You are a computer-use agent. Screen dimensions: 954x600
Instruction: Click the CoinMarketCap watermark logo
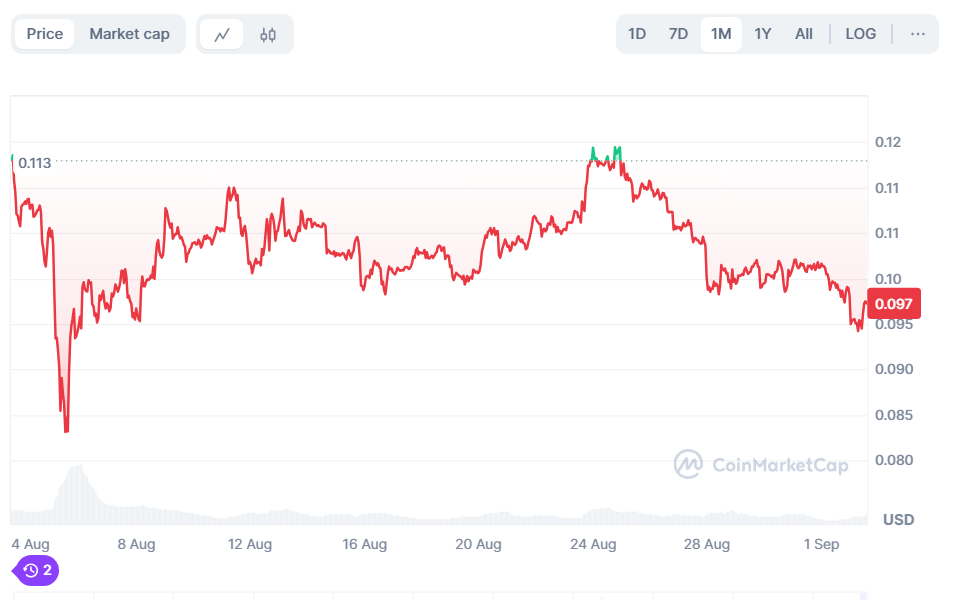tap(761, 464)
